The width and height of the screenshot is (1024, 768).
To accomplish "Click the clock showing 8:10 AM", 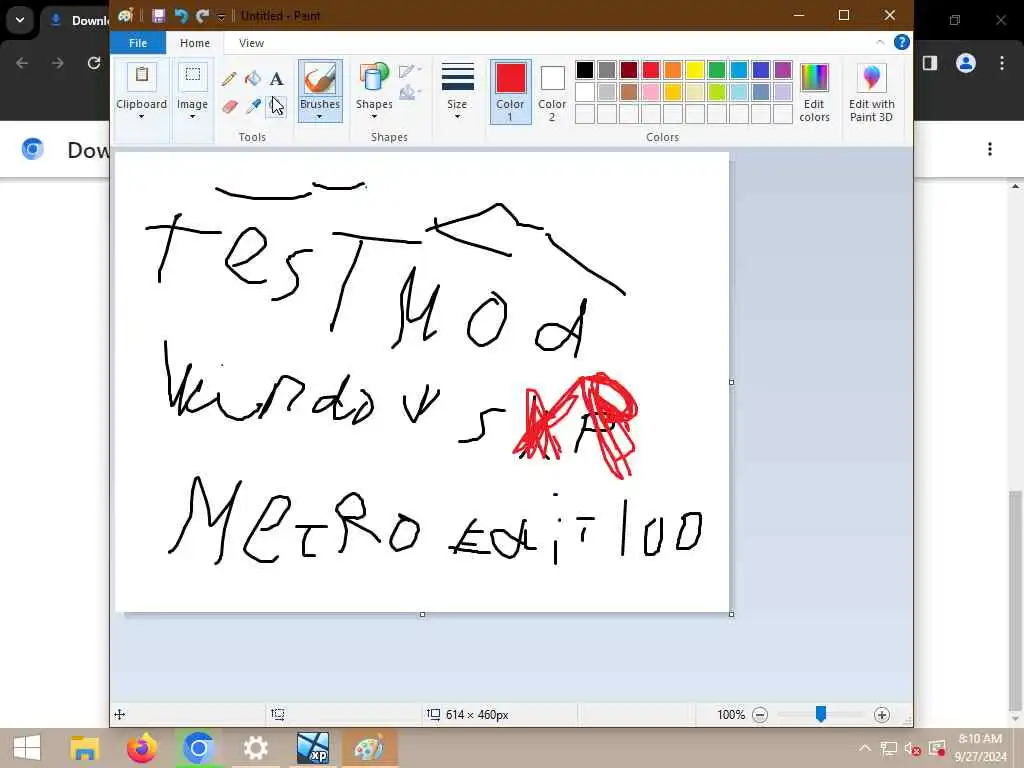I will (980, 739).
